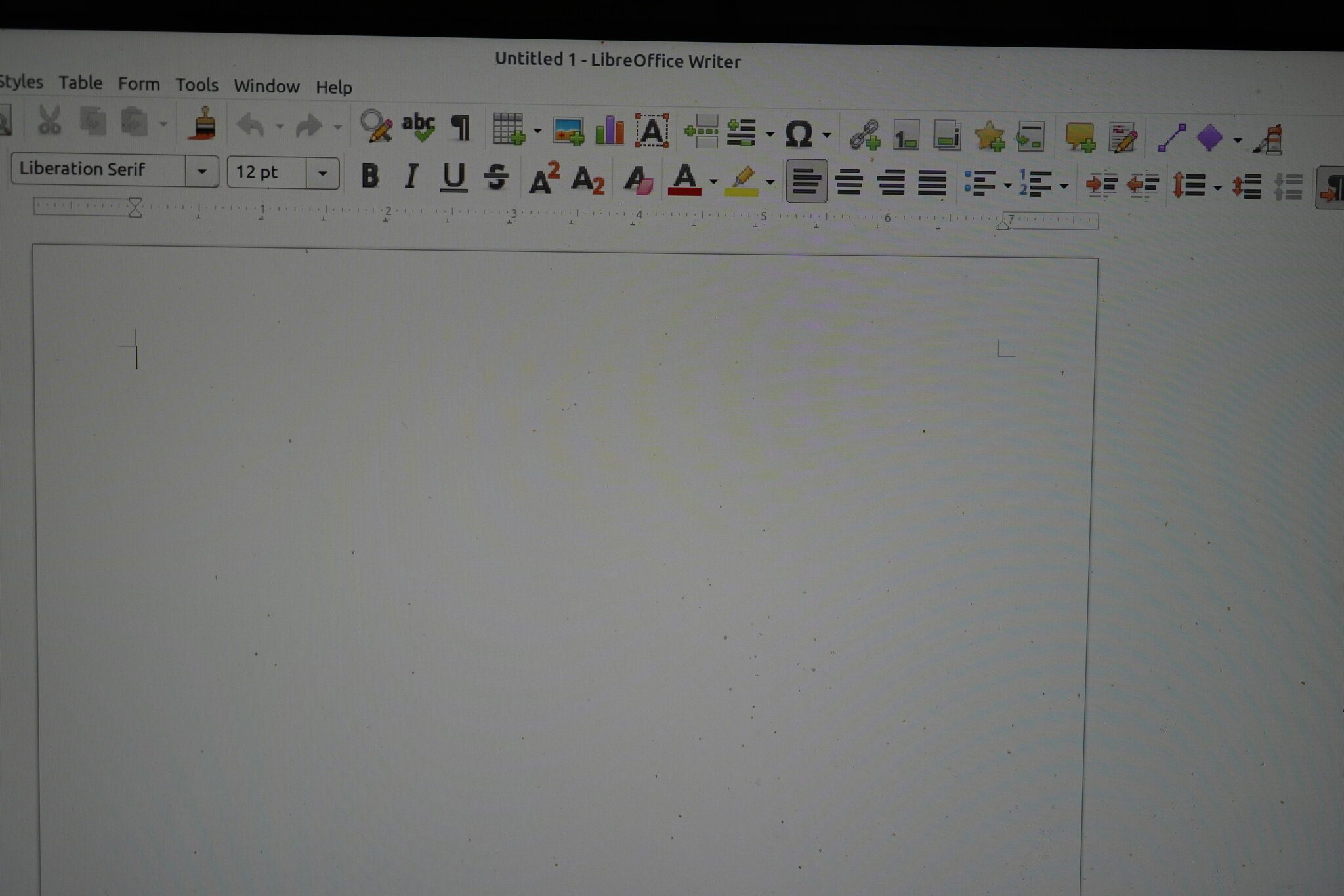Toggle Bold formatting

point(370,176)
